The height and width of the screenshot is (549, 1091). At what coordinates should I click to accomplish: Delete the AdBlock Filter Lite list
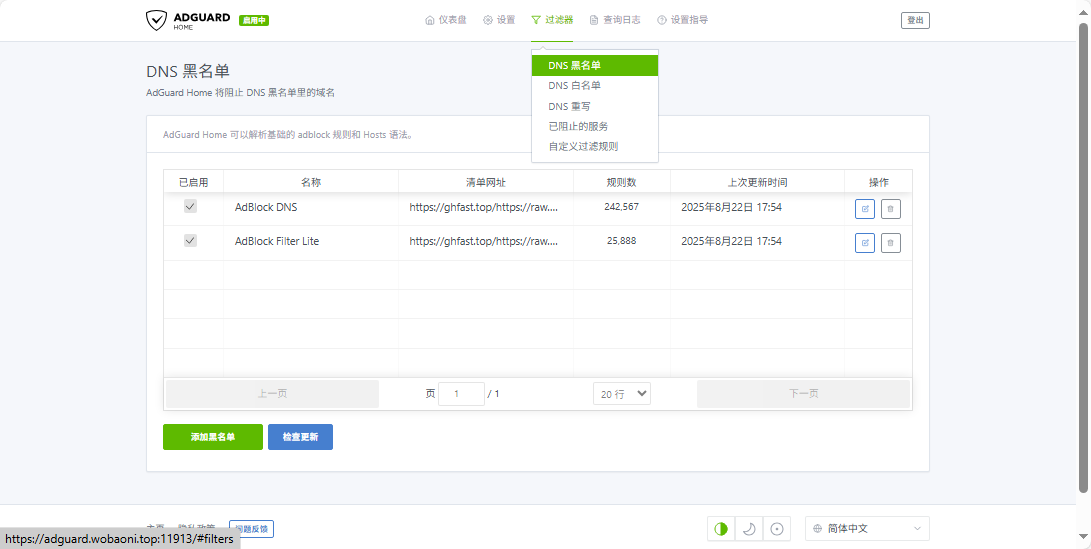tap(891, 242)
